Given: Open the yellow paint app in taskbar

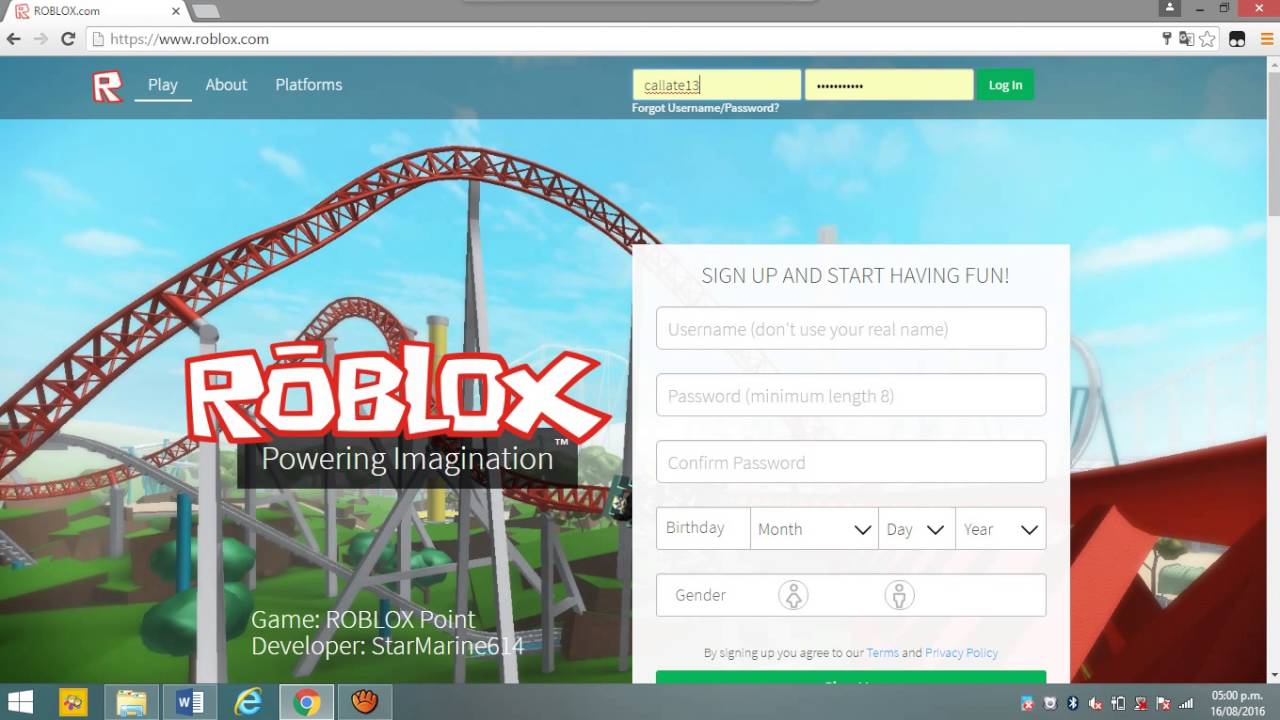Looking at the screenshot, I should point(73,703).
